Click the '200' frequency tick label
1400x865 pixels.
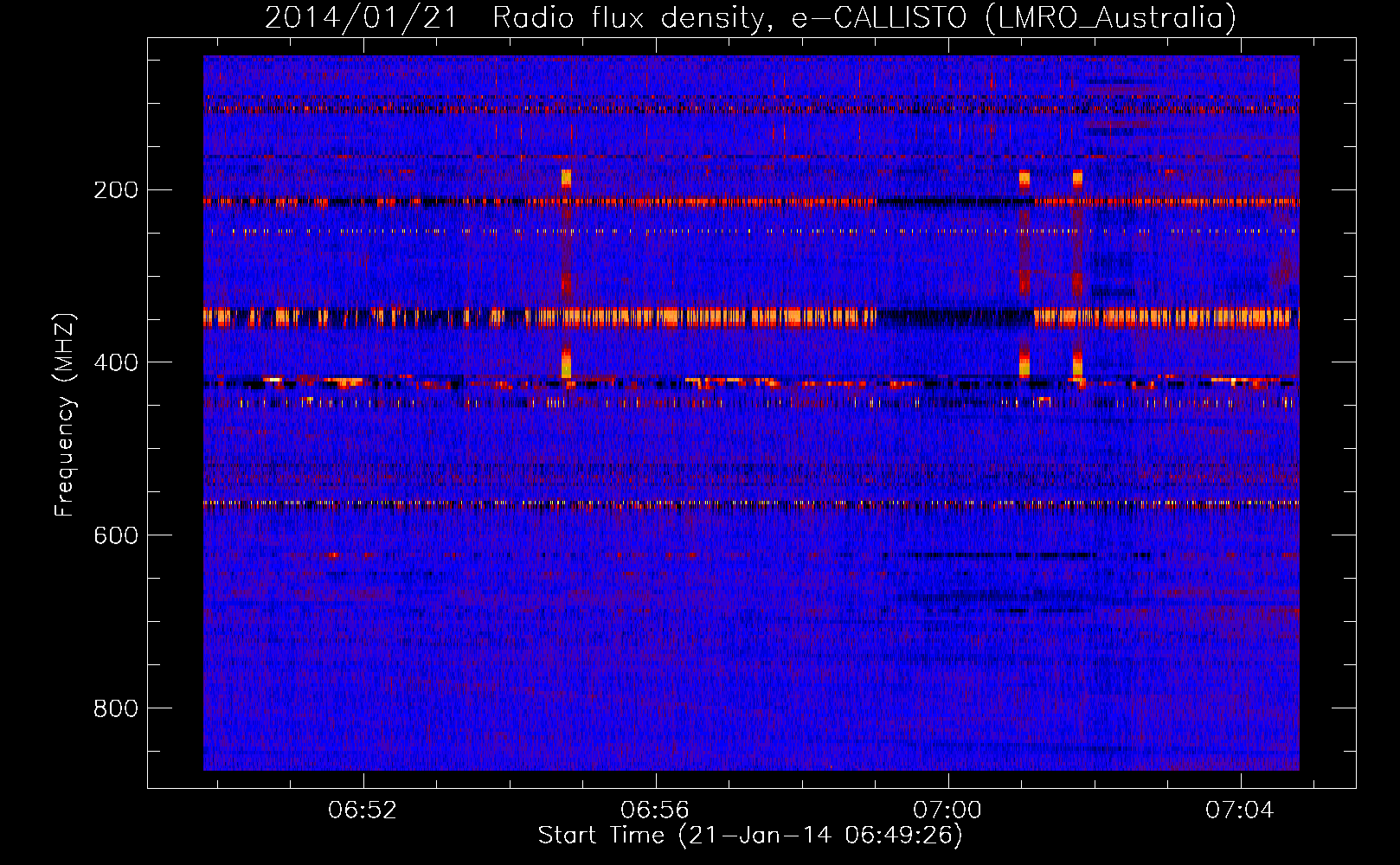tap(116, 190)
